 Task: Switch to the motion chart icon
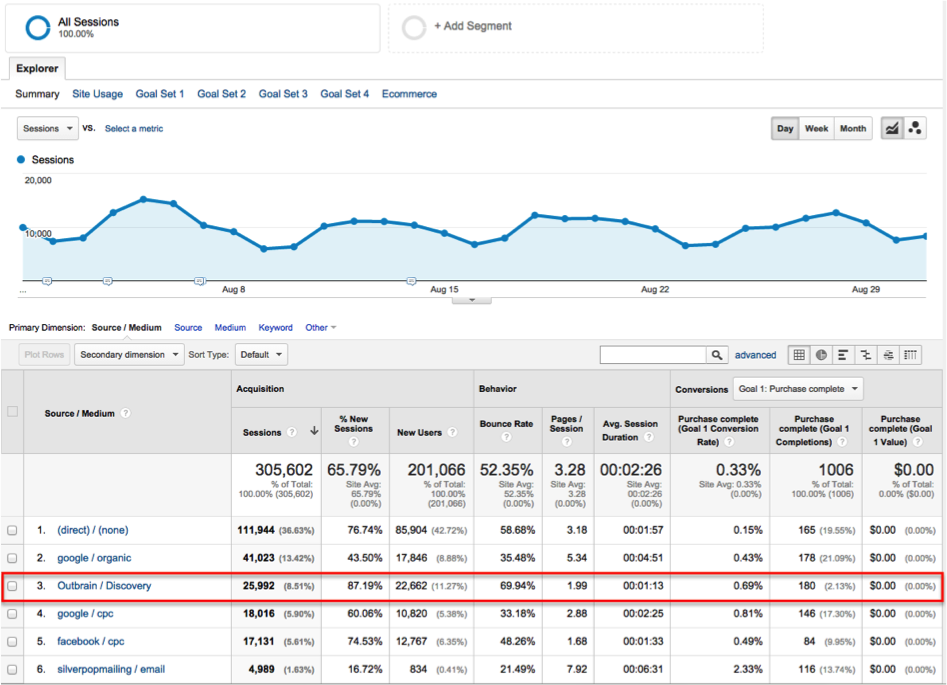[914, 129]
